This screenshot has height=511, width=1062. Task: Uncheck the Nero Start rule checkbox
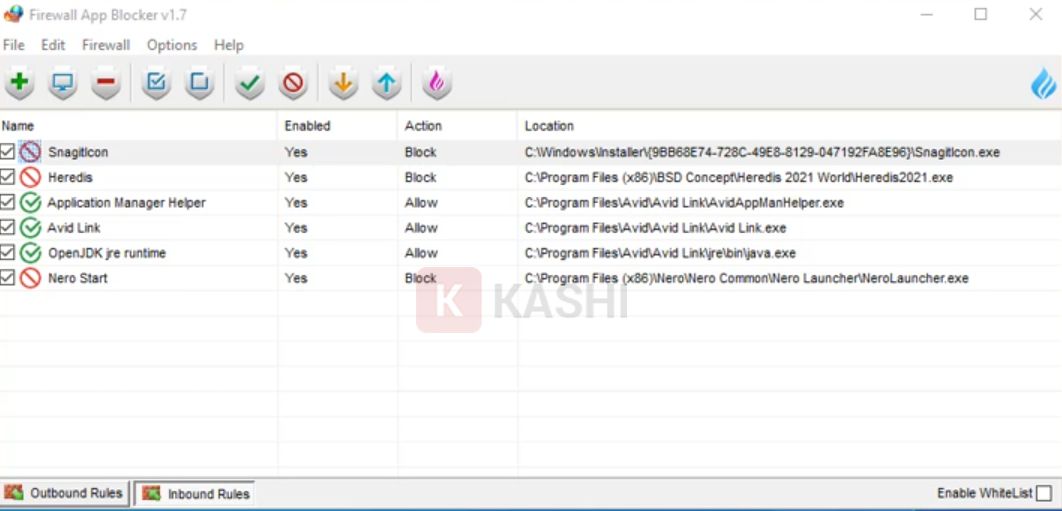point(8,278)
